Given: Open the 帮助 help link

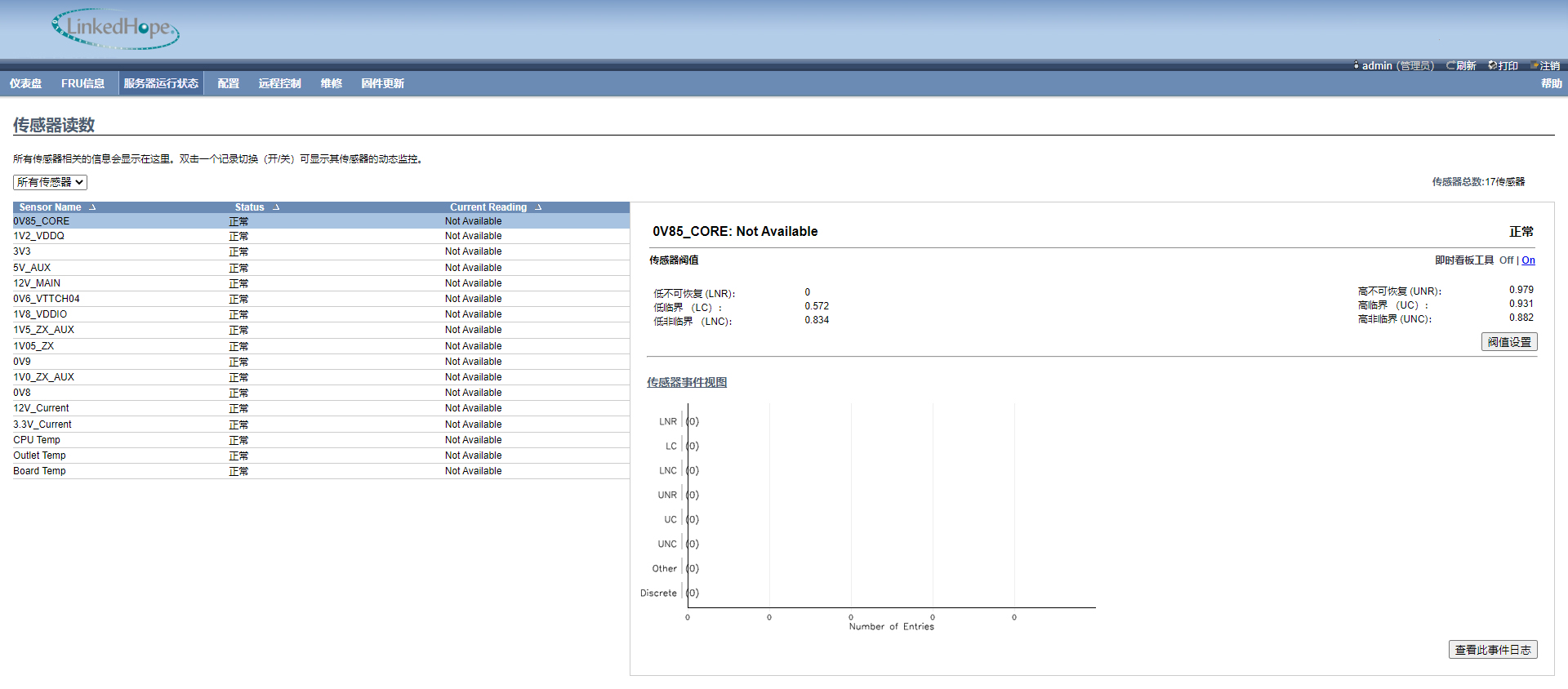Looking at the screenshot, I should tap(1551, 83).
